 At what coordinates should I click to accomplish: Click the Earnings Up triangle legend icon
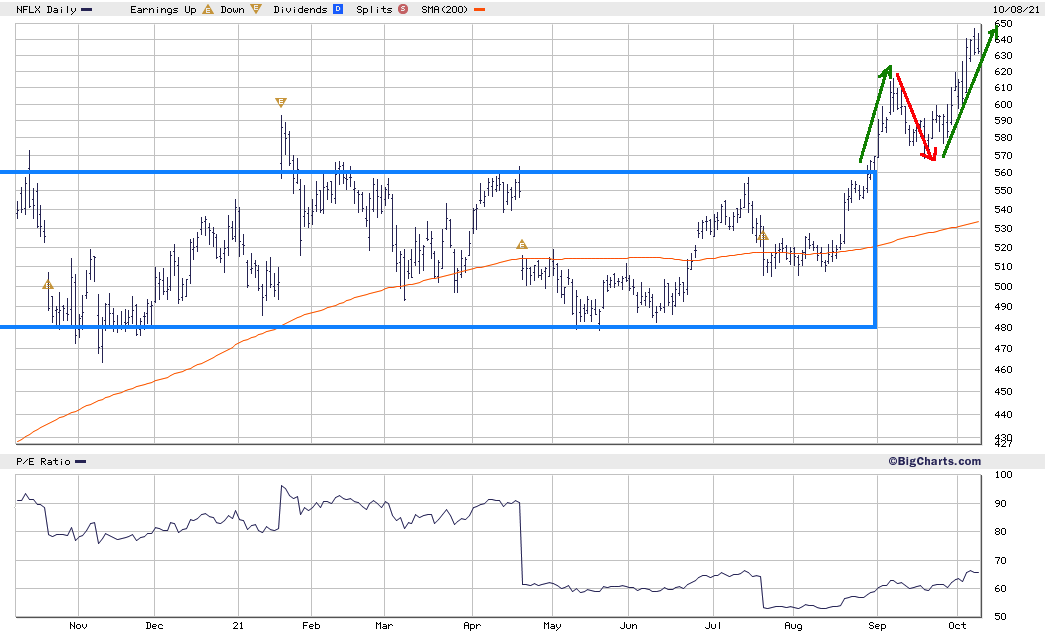(207, 9)
